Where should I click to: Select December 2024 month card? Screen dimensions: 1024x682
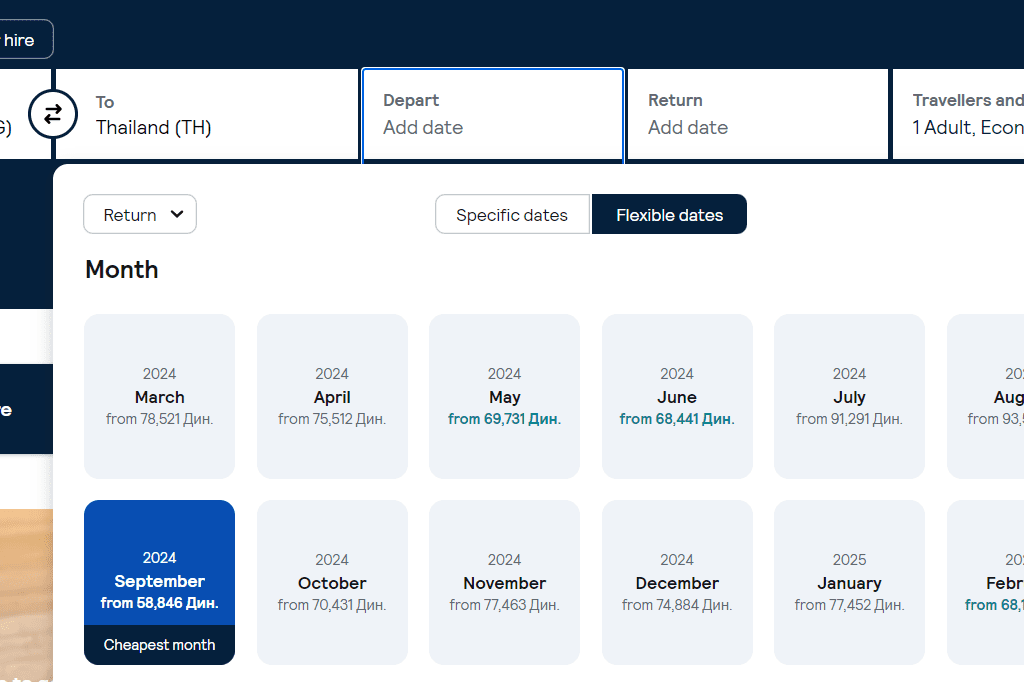click(677, 582)
